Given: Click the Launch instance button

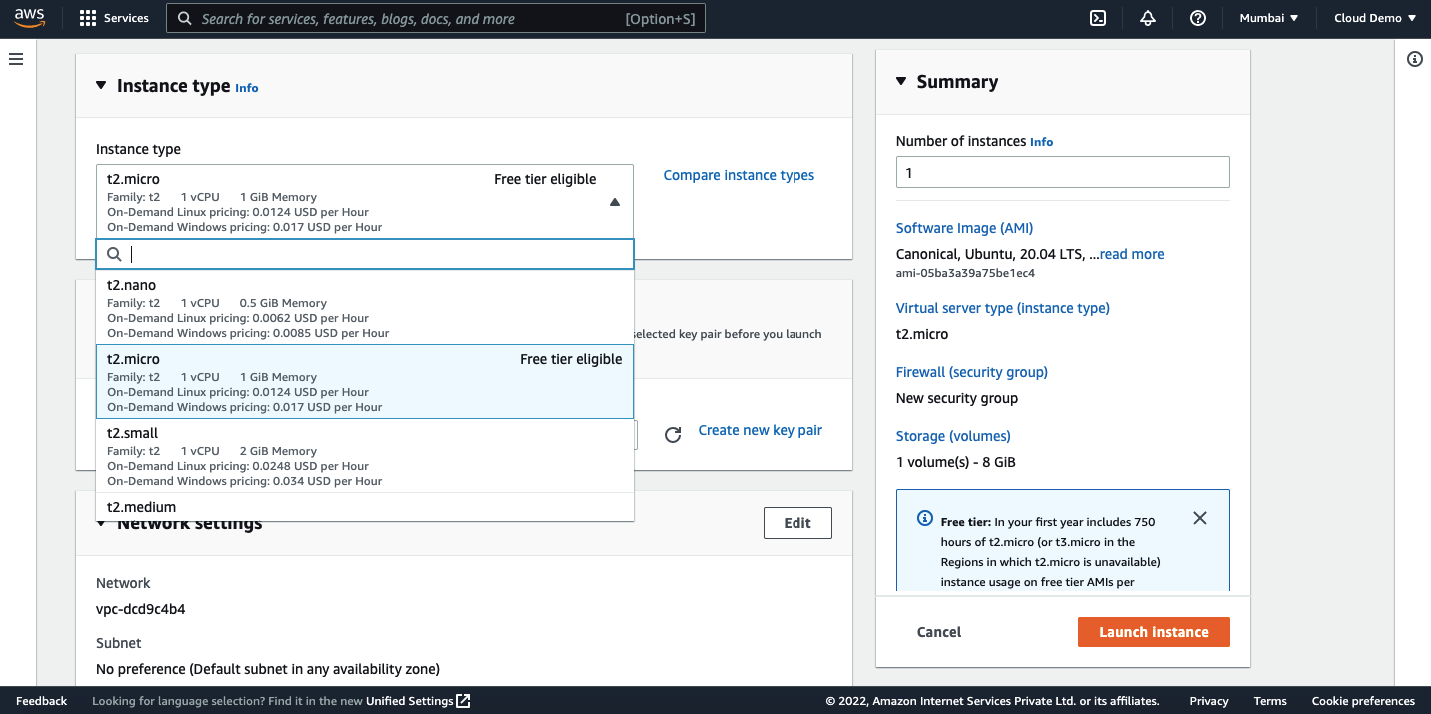Looking at the screenshot, I should [1154, 632].
